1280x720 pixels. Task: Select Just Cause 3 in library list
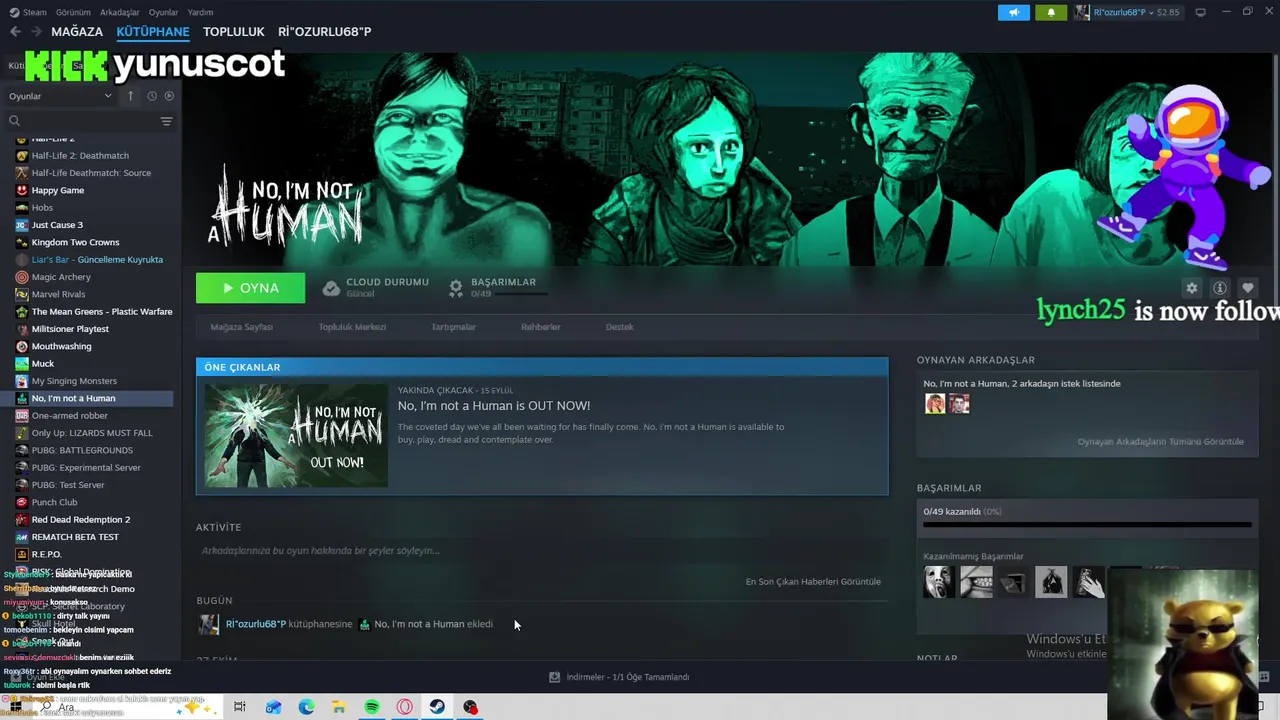pyautogui.click(x=57, y=225)
